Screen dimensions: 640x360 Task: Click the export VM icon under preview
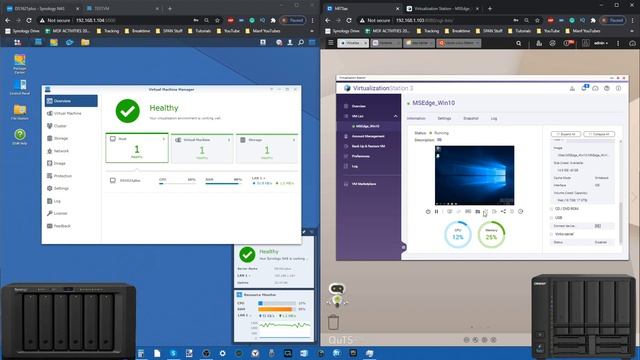click(x=494, y=211)
